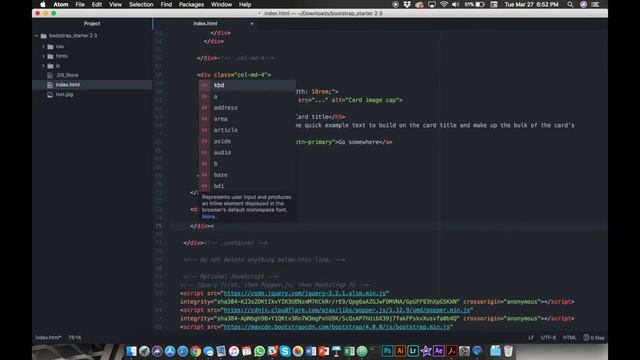Open Microsoft Word from the dock

point(311,351)
